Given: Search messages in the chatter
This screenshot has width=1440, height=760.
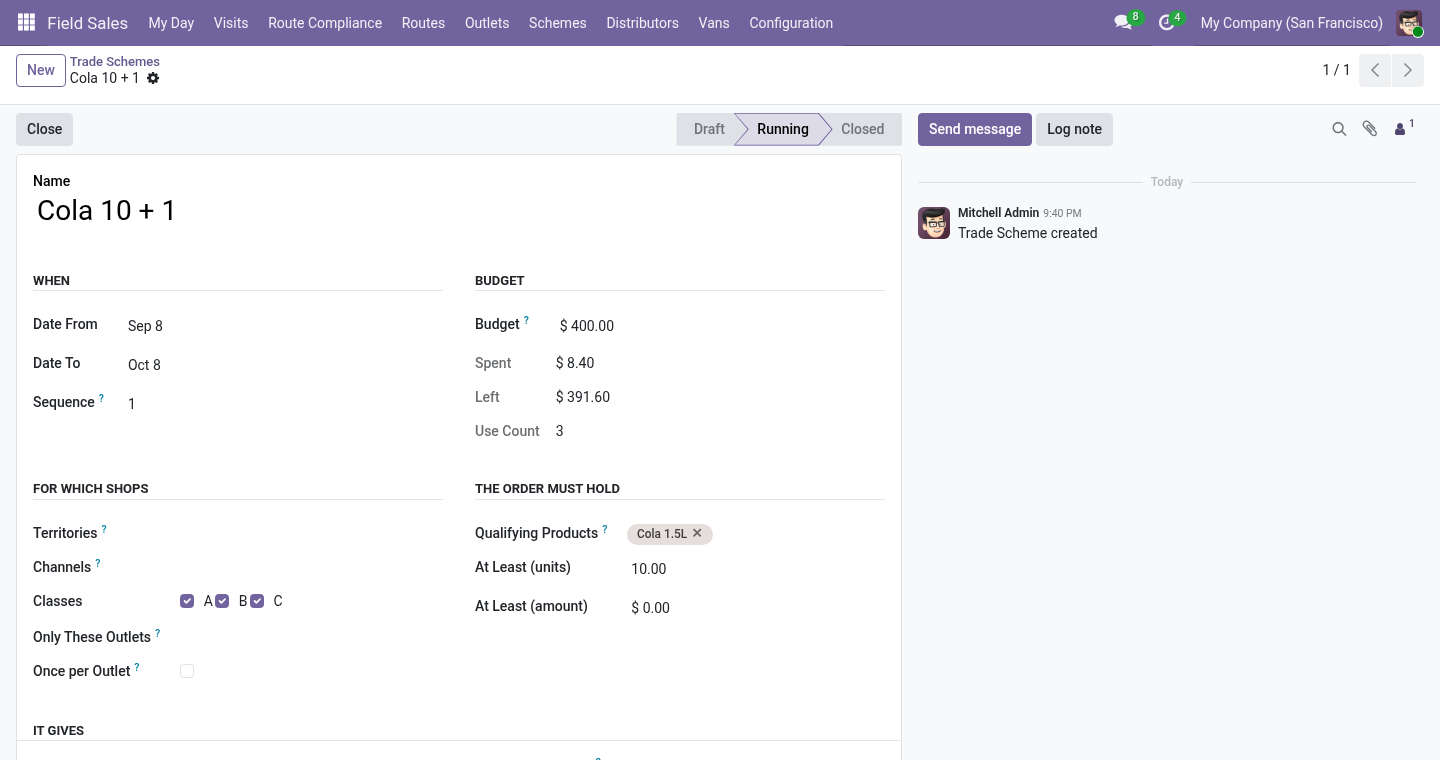Looking at the screenshot, I should click(1339, 129).
